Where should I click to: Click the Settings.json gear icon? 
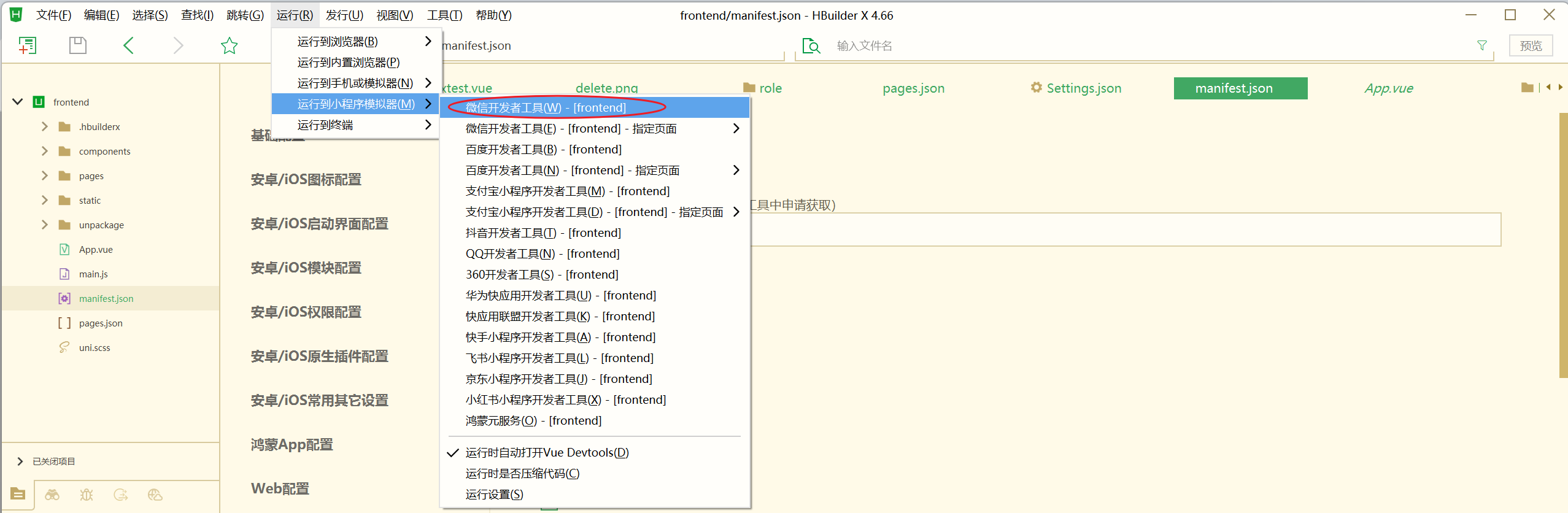[1037, 88]
